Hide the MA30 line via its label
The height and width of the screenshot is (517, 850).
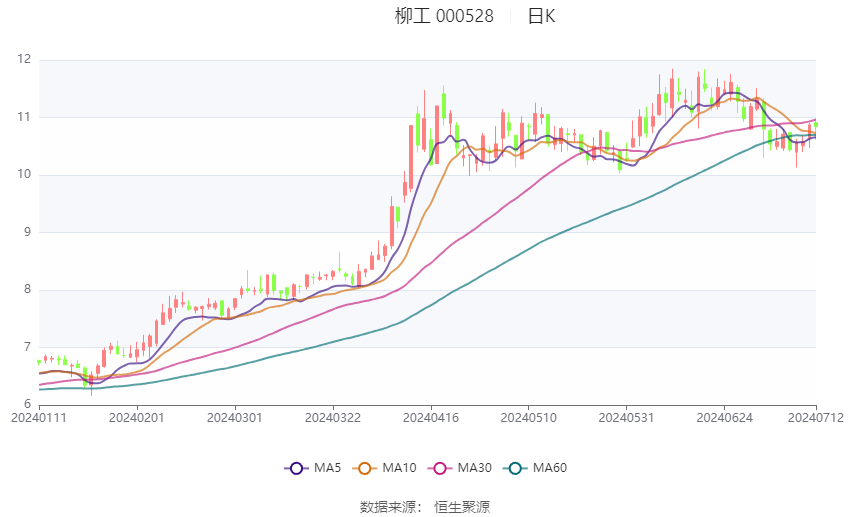(x=474, y=468)
